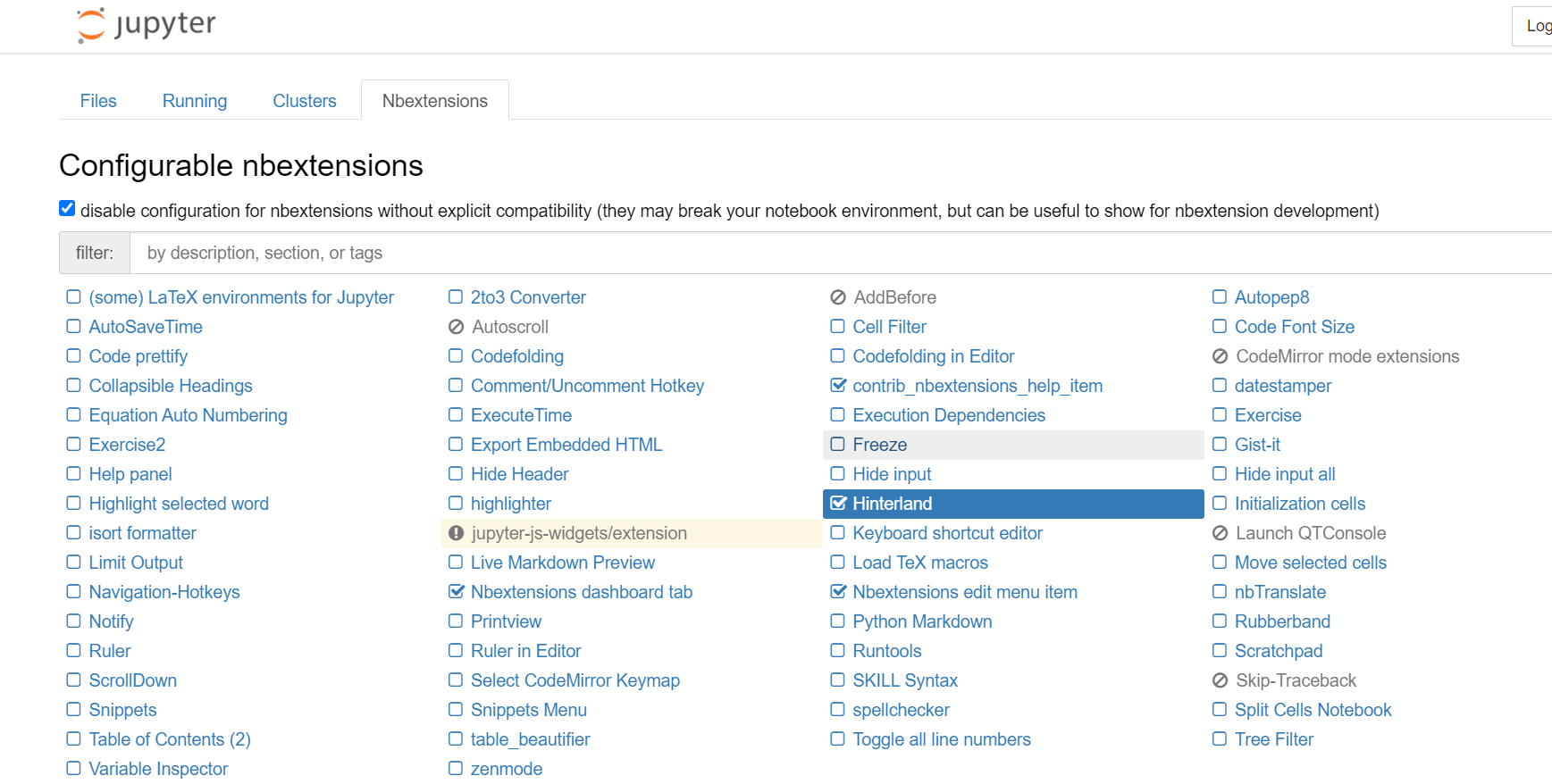The height and width of the screenshot is (784, 1552).
Task: Enable the Freeze extension checkbox
Action: click(837, 444)
